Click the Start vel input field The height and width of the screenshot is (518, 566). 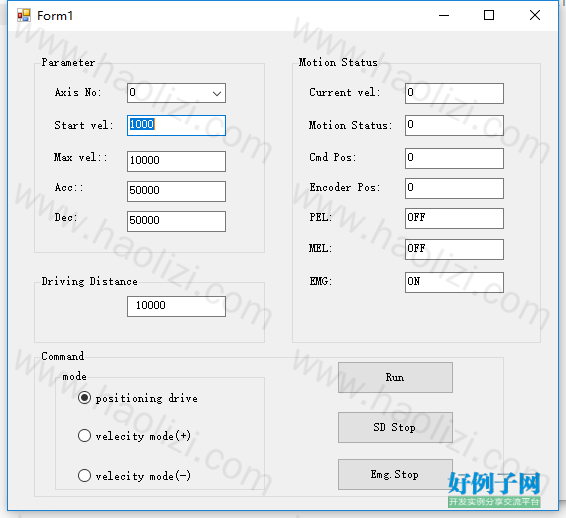176,125
